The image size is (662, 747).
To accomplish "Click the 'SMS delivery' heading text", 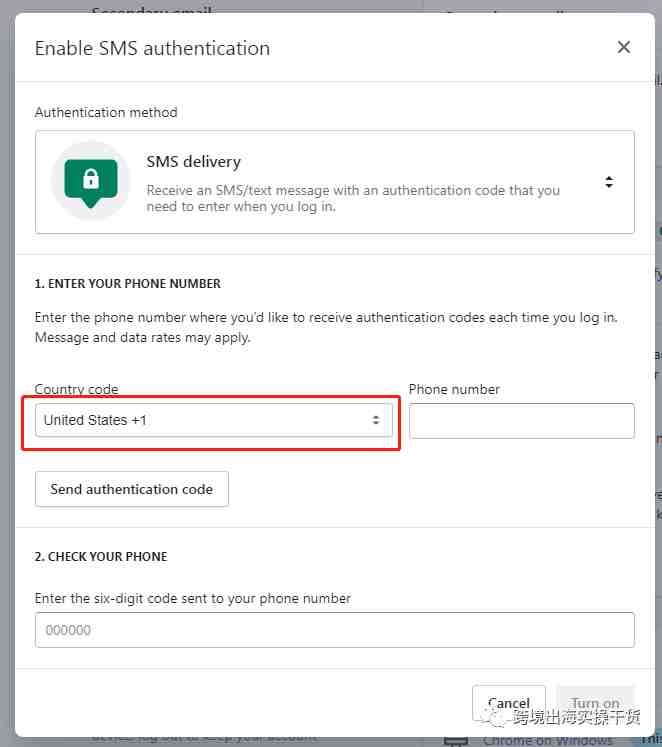I will coord(194,162).
